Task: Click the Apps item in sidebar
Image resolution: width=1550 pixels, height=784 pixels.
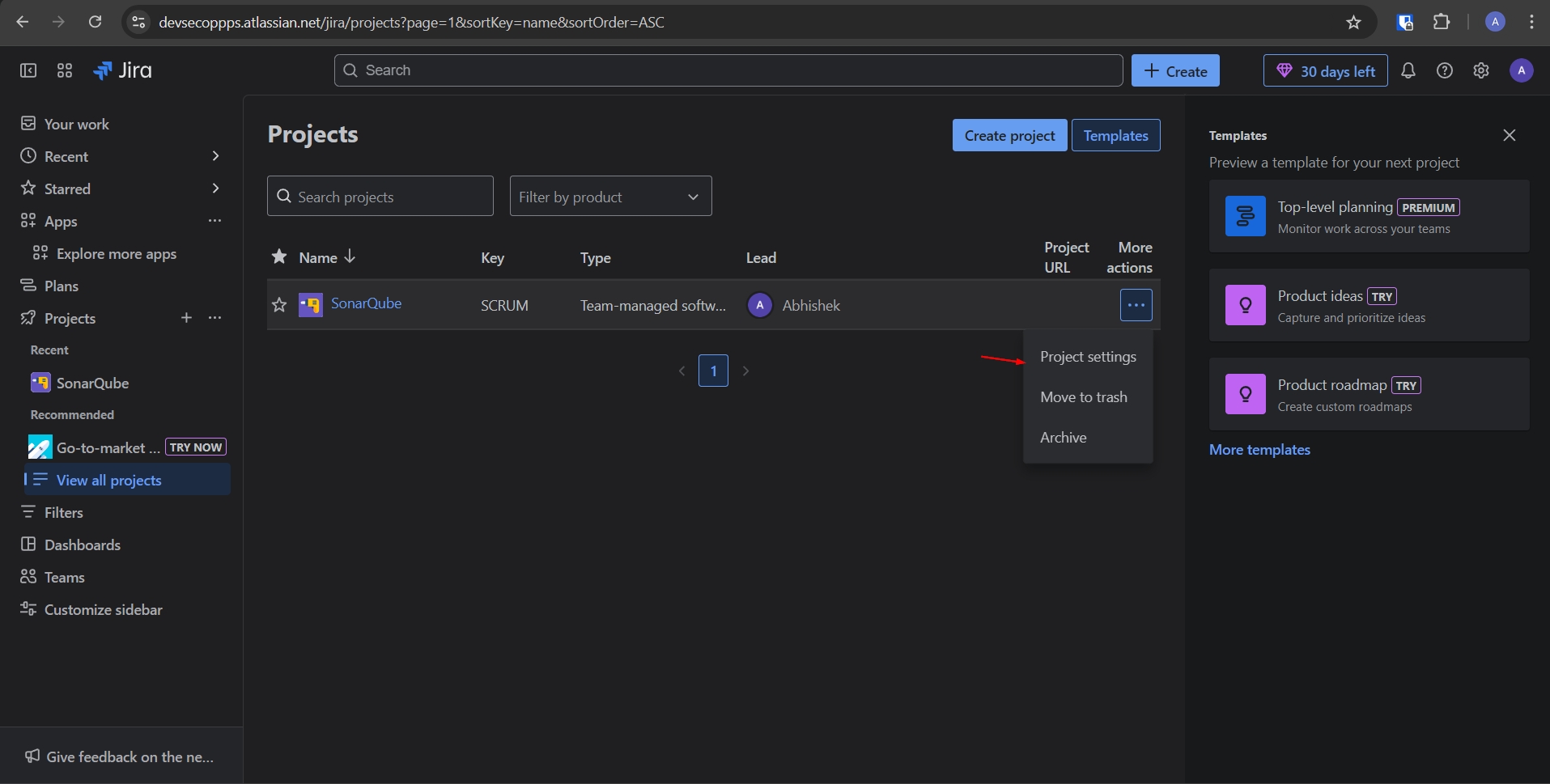Action: tap(61, 221)
